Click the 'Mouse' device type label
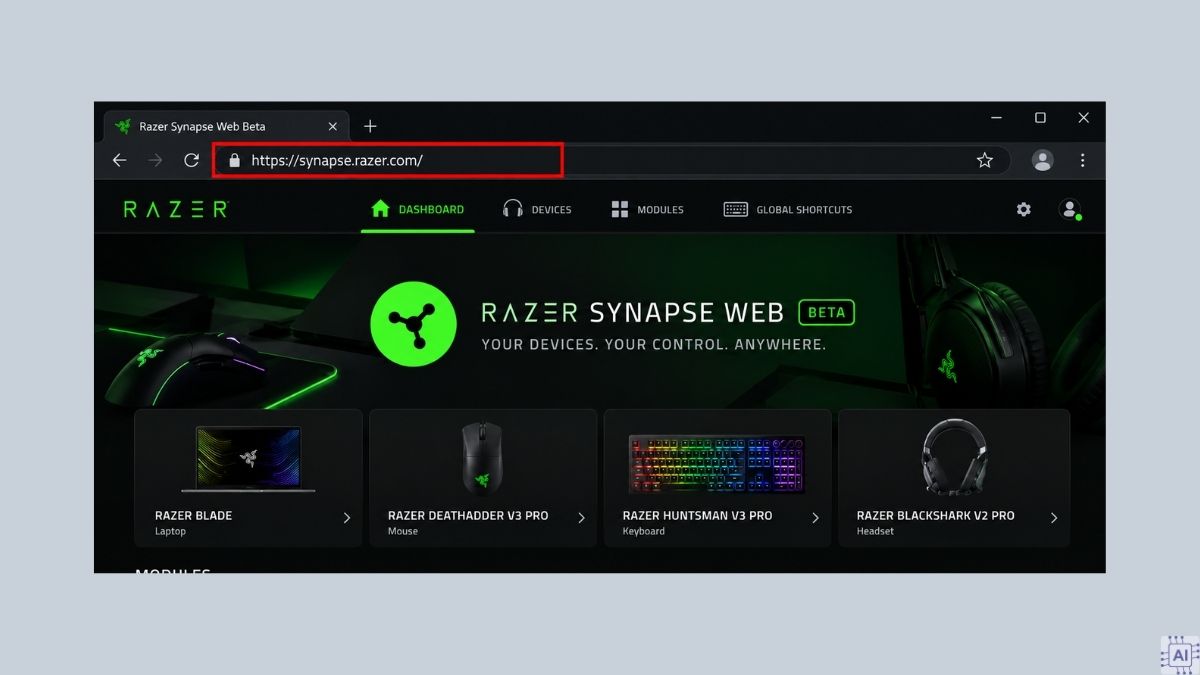 click(403, 532)
